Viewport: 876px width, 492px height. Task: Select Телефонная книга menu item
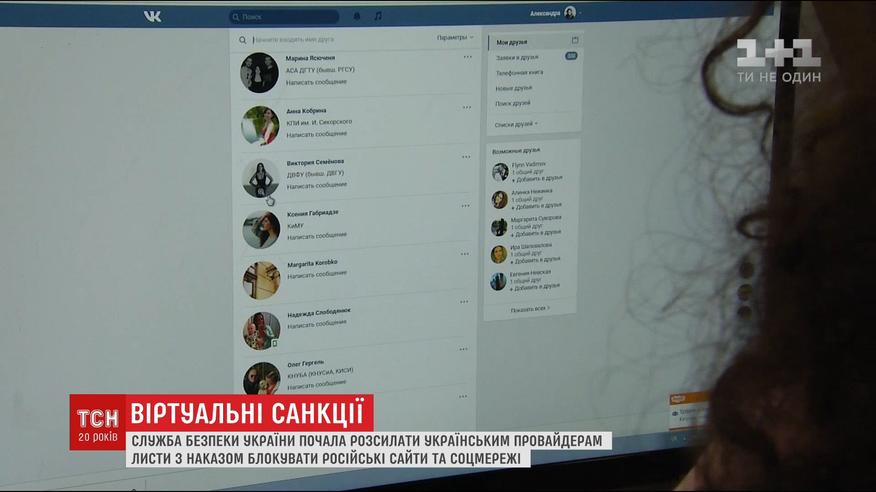pos(518,73)
